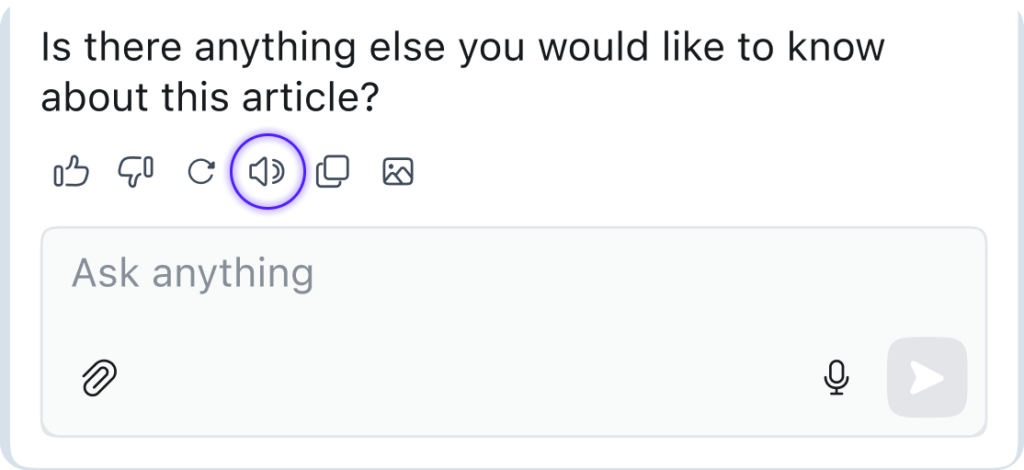Image resolution: width=1024 pixels, height=470 pixels.
Task: Enable microphone dictation in the message box
Action: [x=837, y=377]
